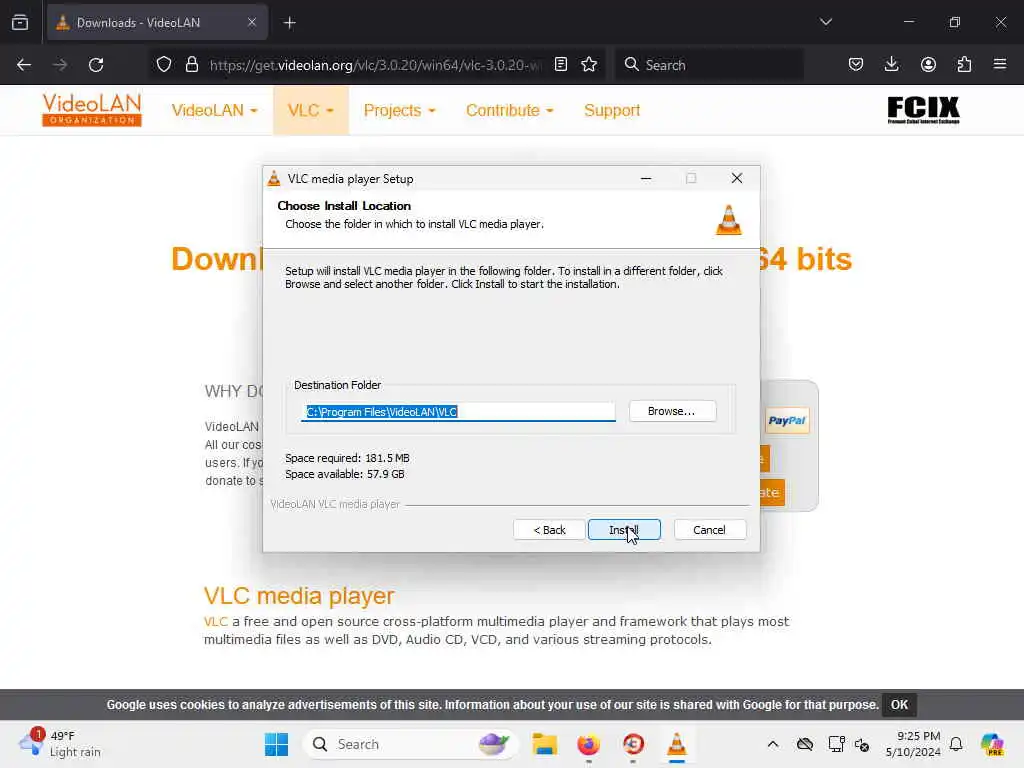Minimize the VLC media player Setup window
1024x768 pixels.
coord(646,178)
